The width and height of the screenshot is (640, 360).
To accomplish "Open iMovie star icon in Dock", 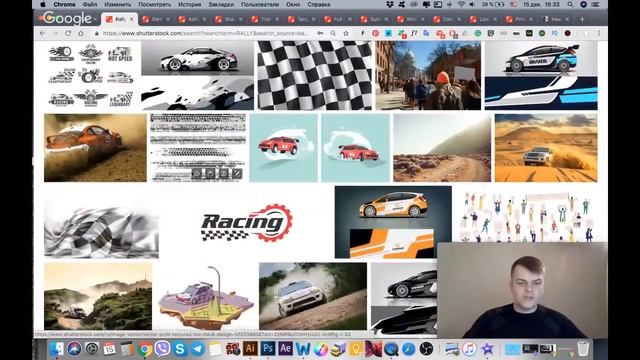I will tap(487, 349).
